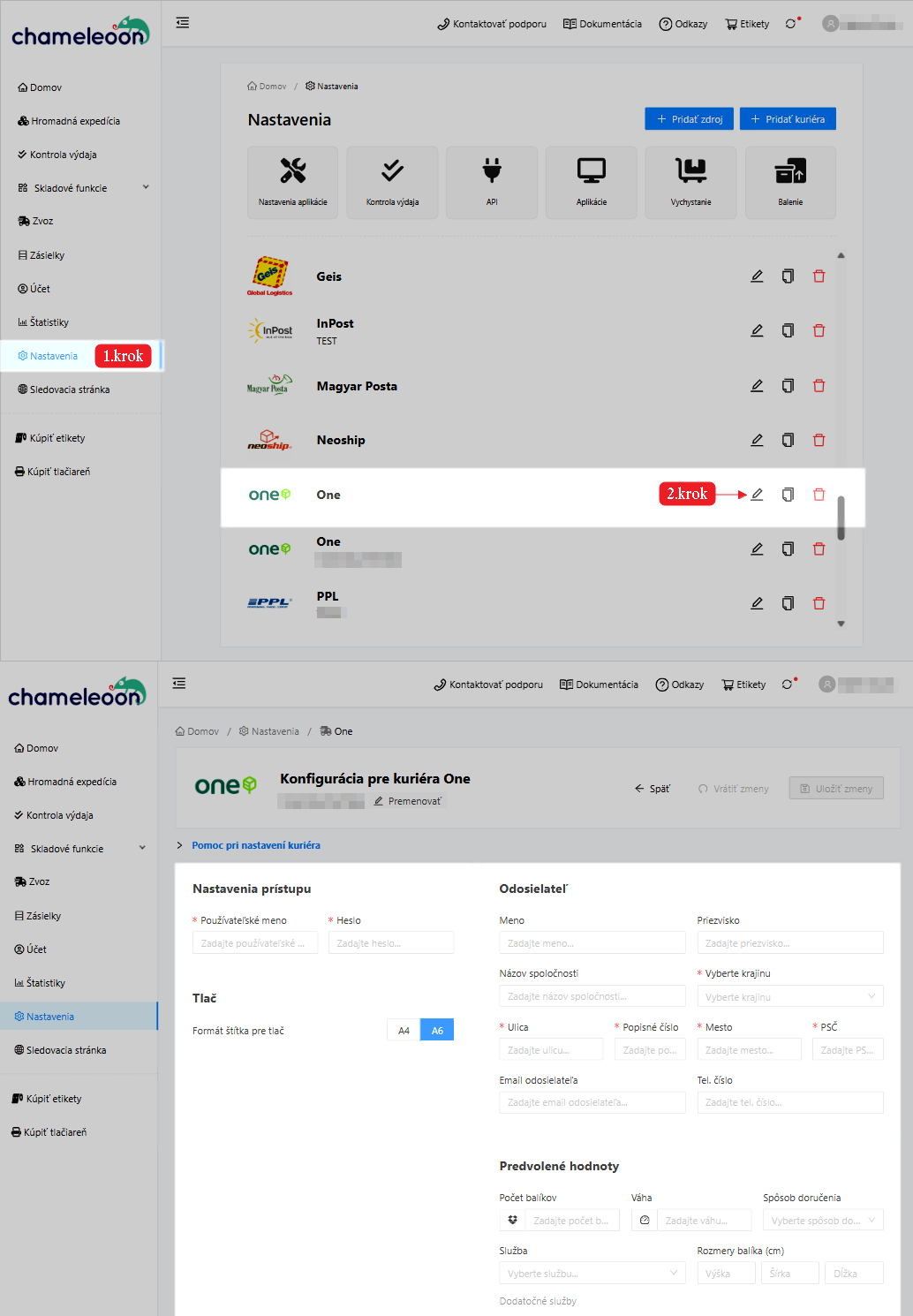Click the Kontrola výdaja settings tile
This screenshot has width=913, height=1316.
coord(392,182)
